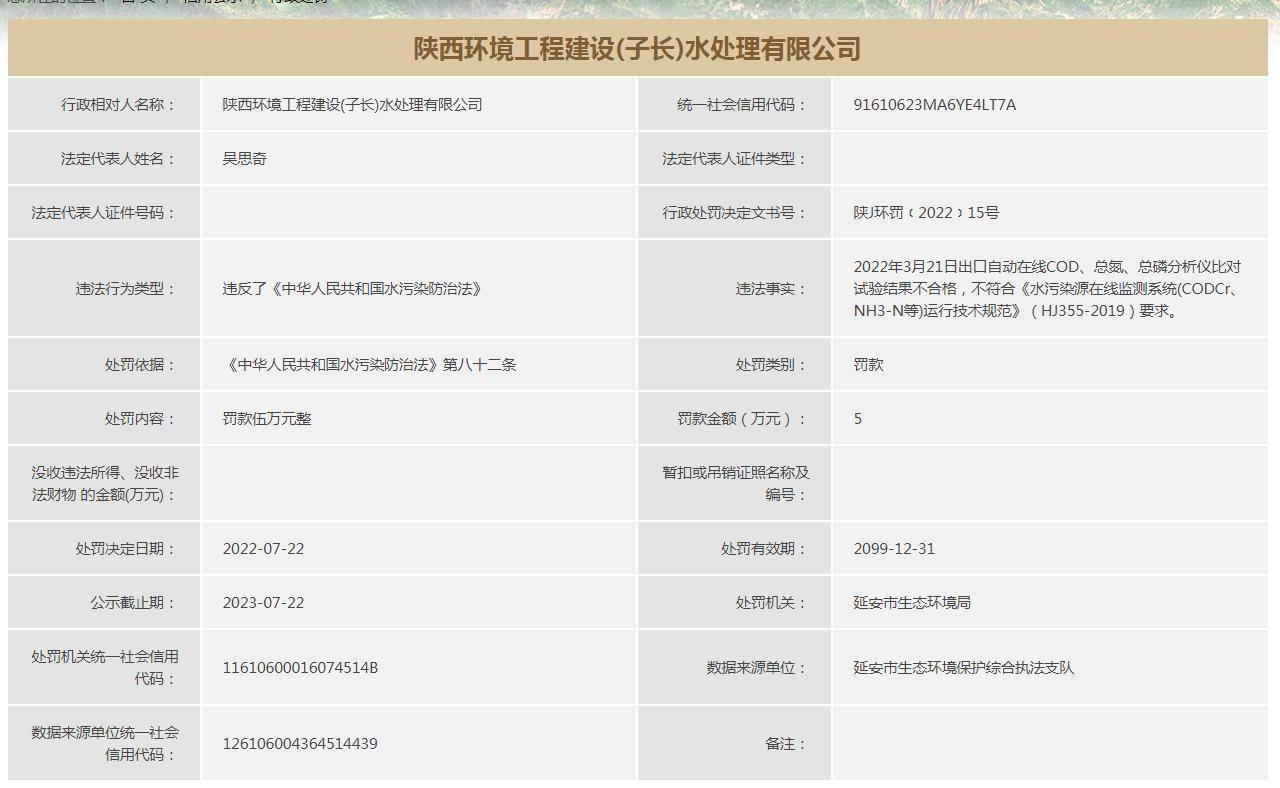Select the 处罚内容 label
This screenshot has width=1280, height=788.
[141, 418]
